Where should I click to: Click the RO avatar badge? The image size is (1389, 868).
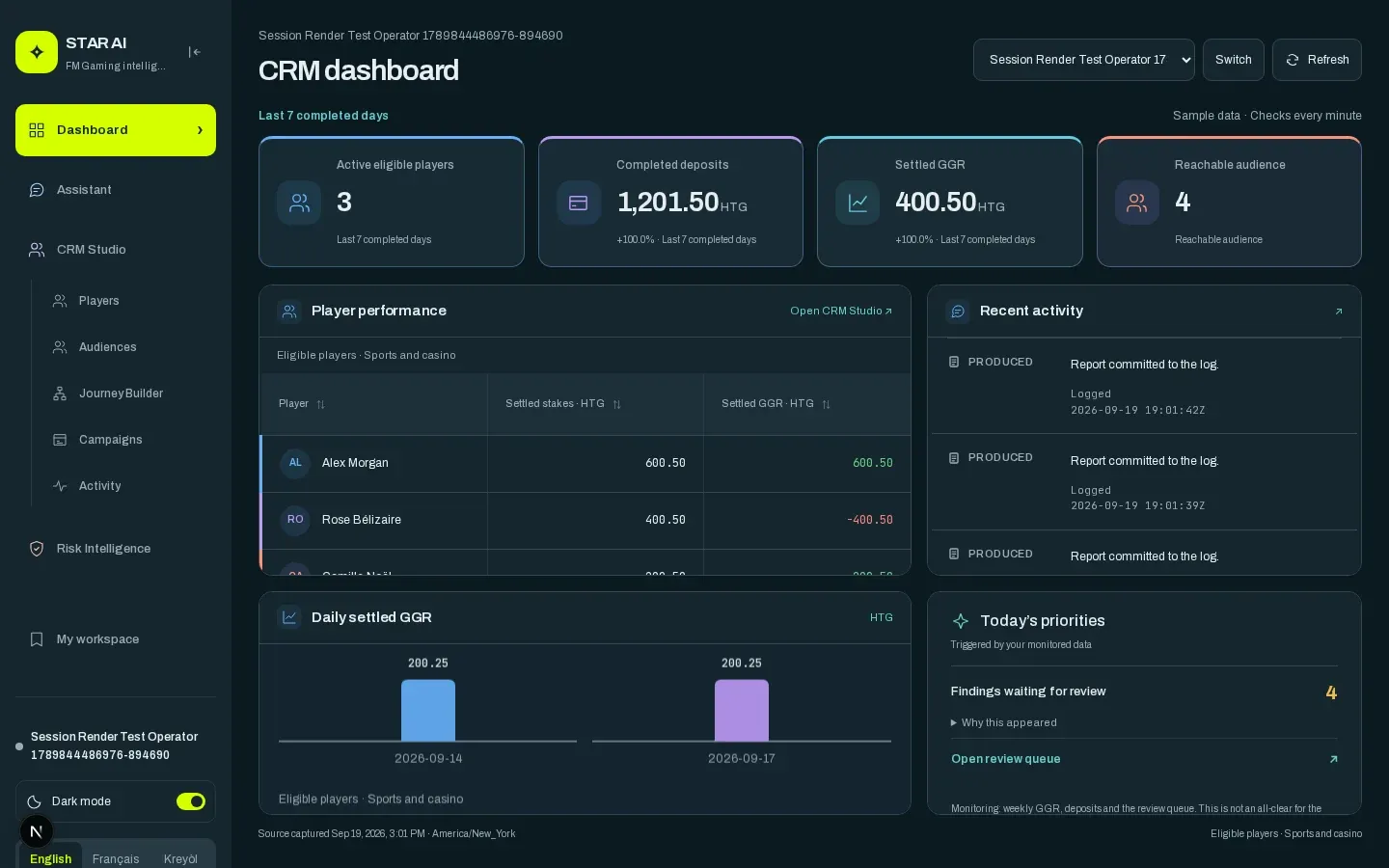[295, 520]
